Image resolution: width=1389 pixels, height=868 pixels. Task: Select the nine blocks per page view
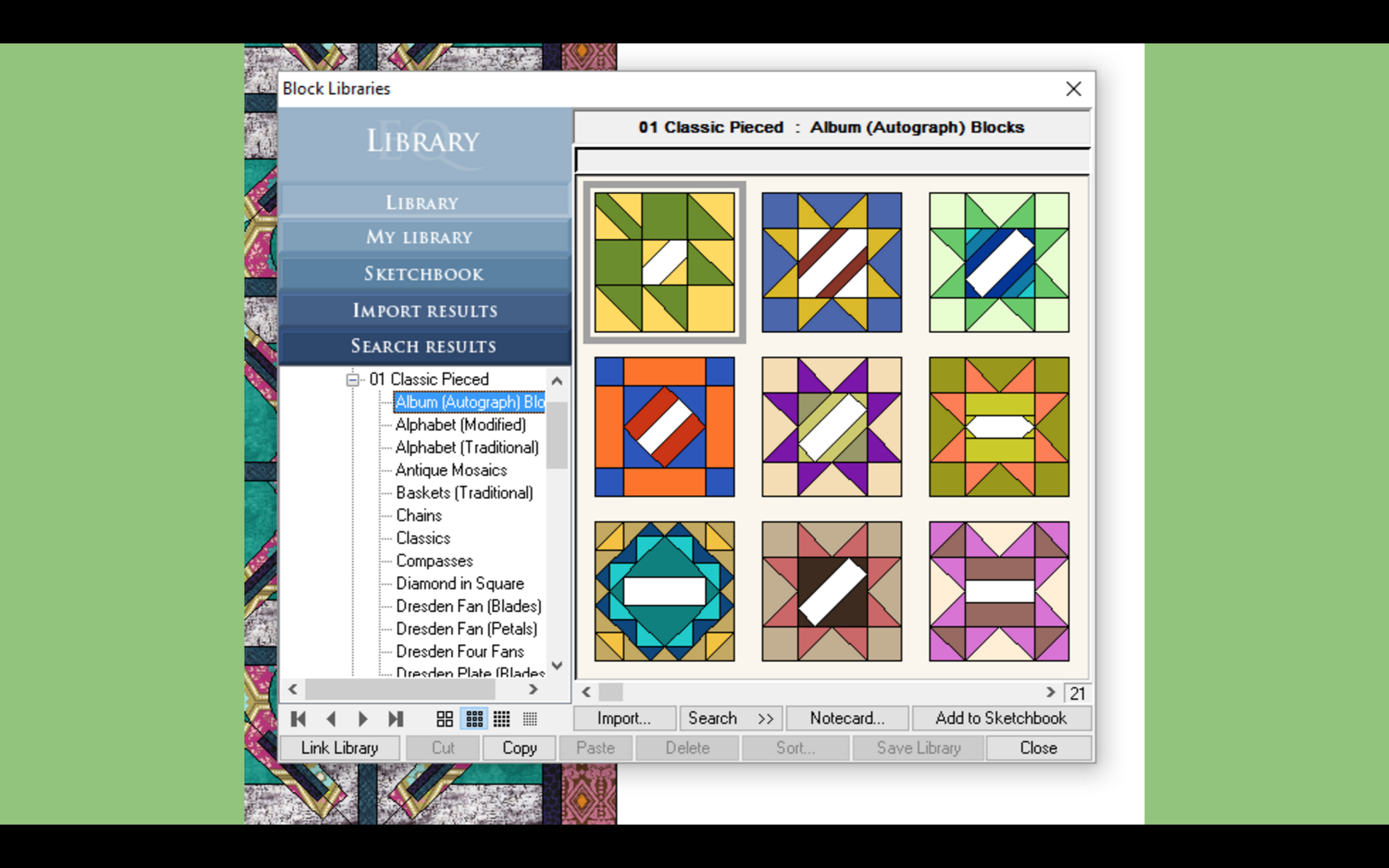coord(474,719)
